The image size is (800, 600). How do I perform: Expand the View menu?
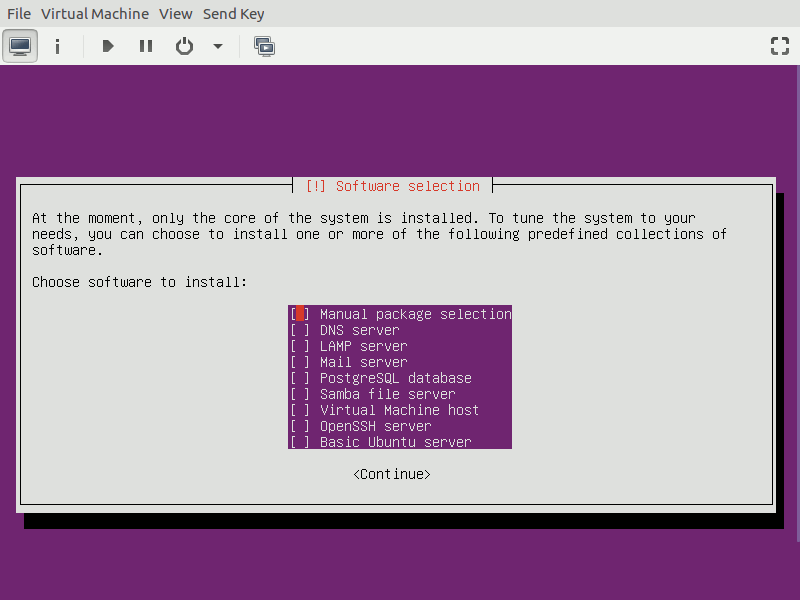tap(176, 14)
